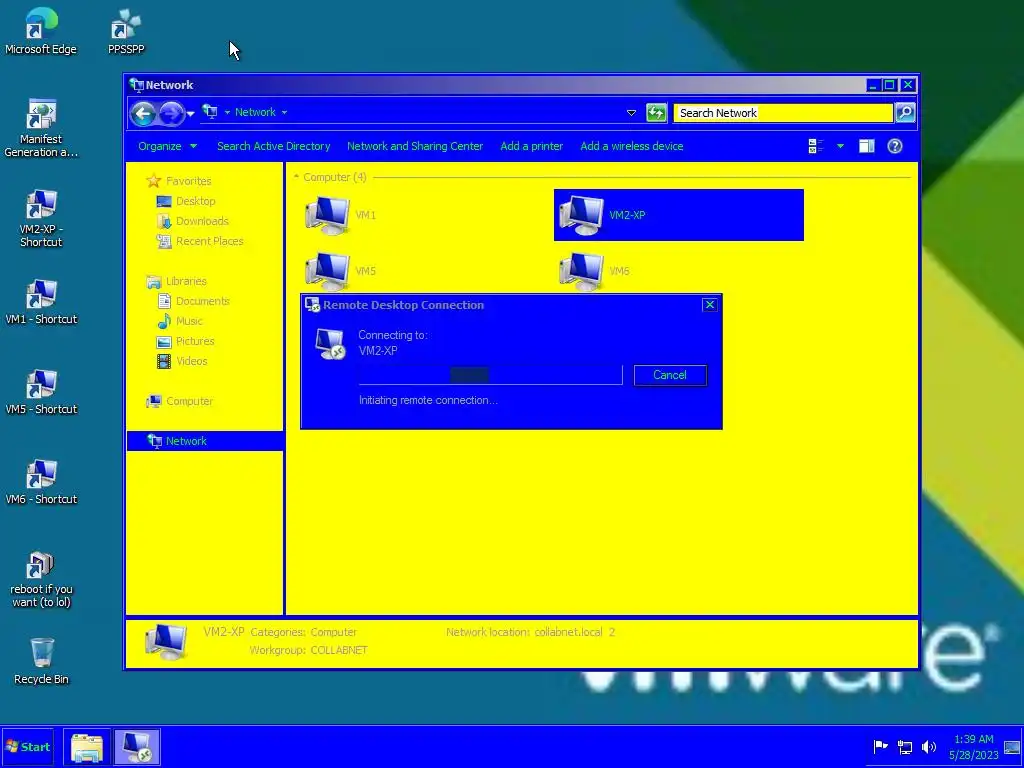Select Libraries in navigation pane

pyautogui.click(x=176, y=281)
